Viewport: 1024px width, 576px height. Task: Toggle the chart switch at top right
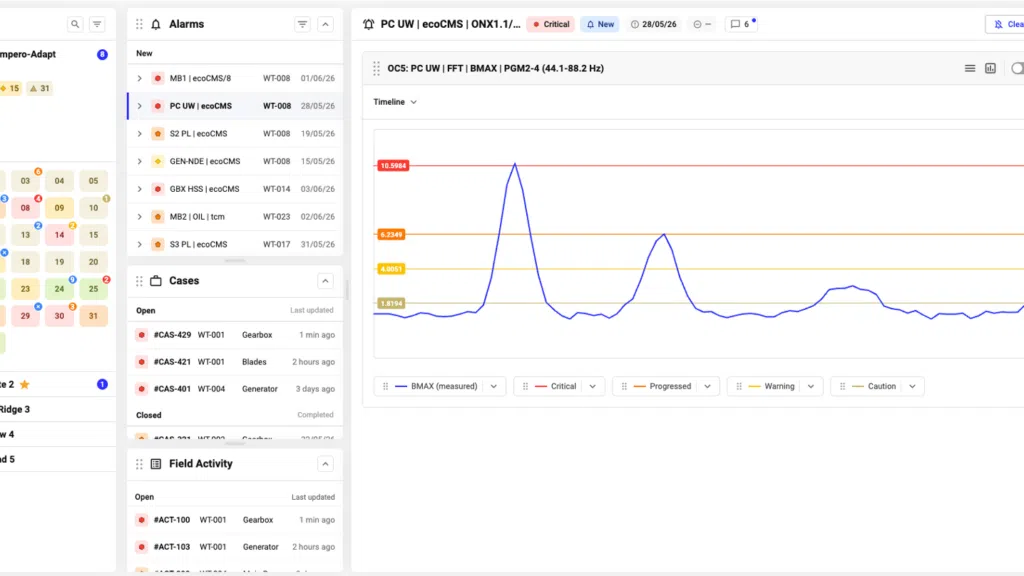[1017, 69]
